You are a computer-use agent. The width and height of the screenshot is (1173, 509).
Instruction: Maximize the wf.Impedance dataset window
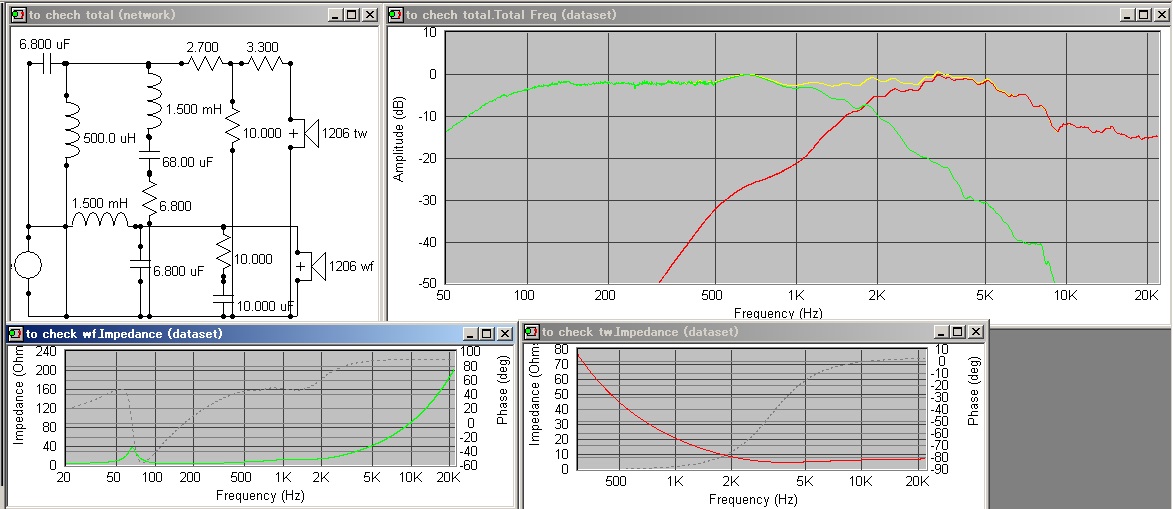point(486,333)
